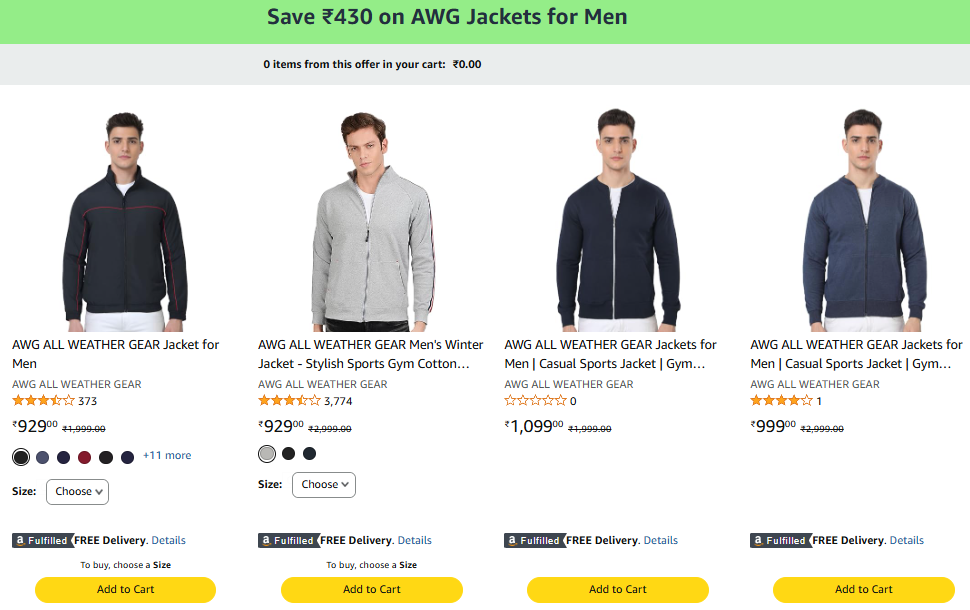The image size is (970, 610).
Task: Click star rating of first jacket
Action: point(43,401)
